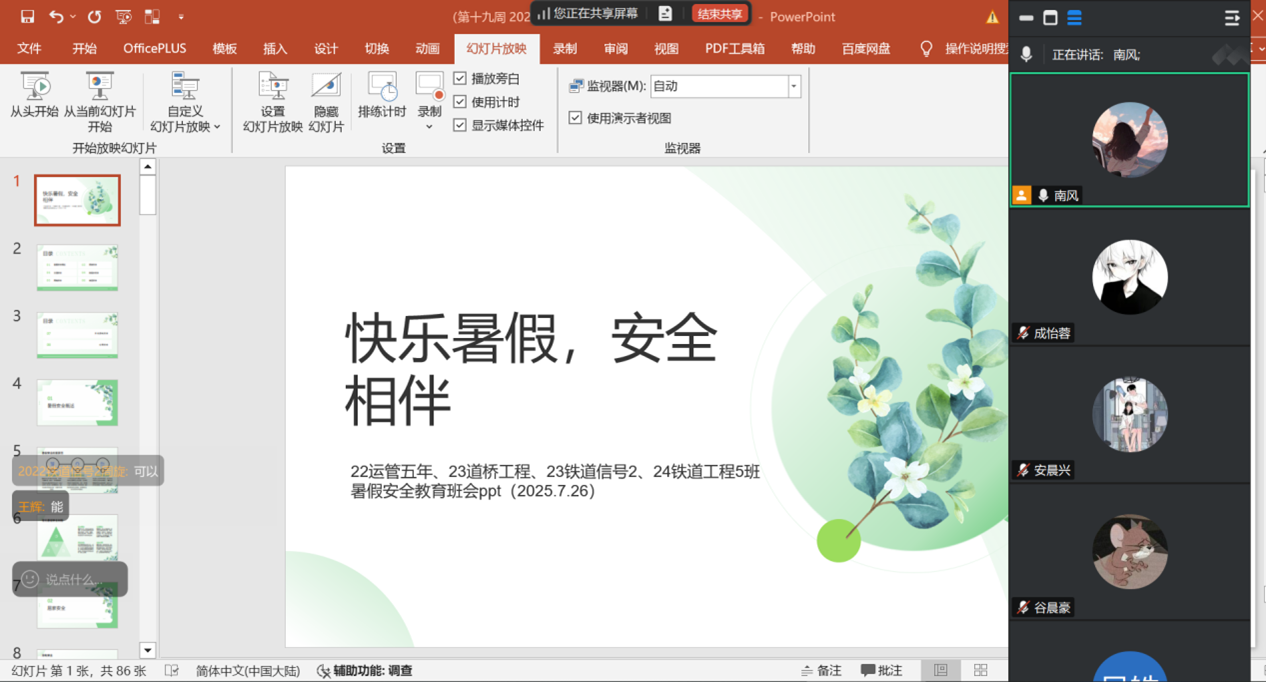Click the Rehearse Timings icon
Image resolution: width=1266 pixels, height=682 pixels.
tap(382, 88)
